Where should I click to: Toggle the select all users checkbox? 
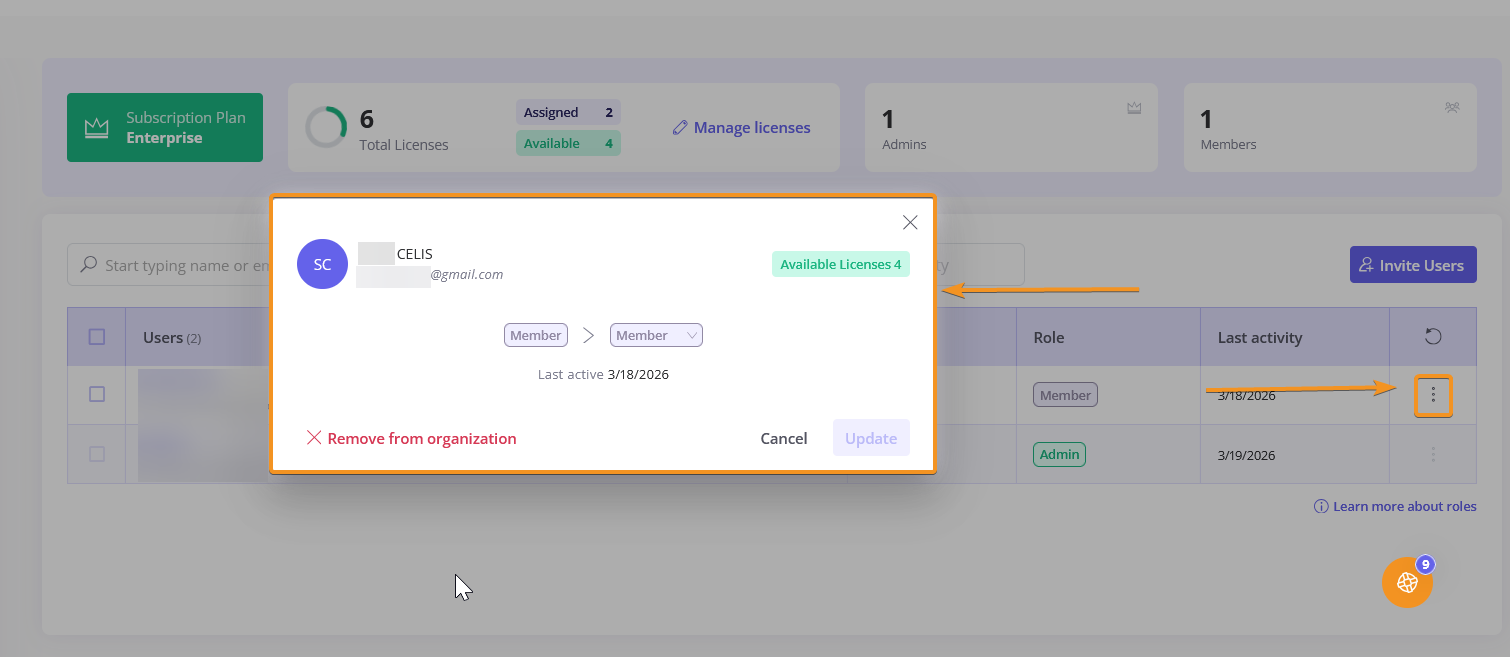click(x=97, y=337)
